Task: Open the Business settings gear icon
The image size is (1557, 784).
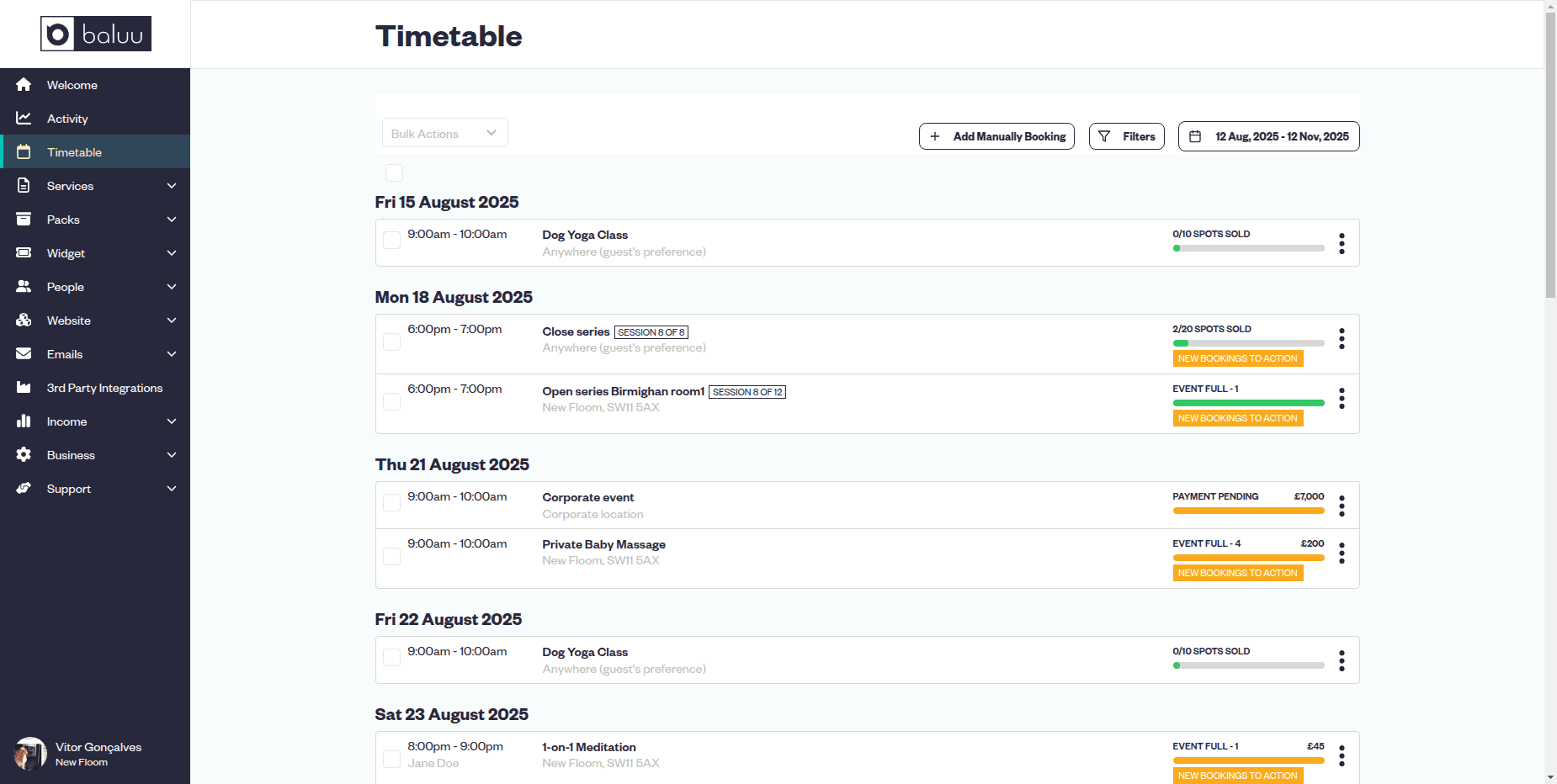Action: coord(24,455)
